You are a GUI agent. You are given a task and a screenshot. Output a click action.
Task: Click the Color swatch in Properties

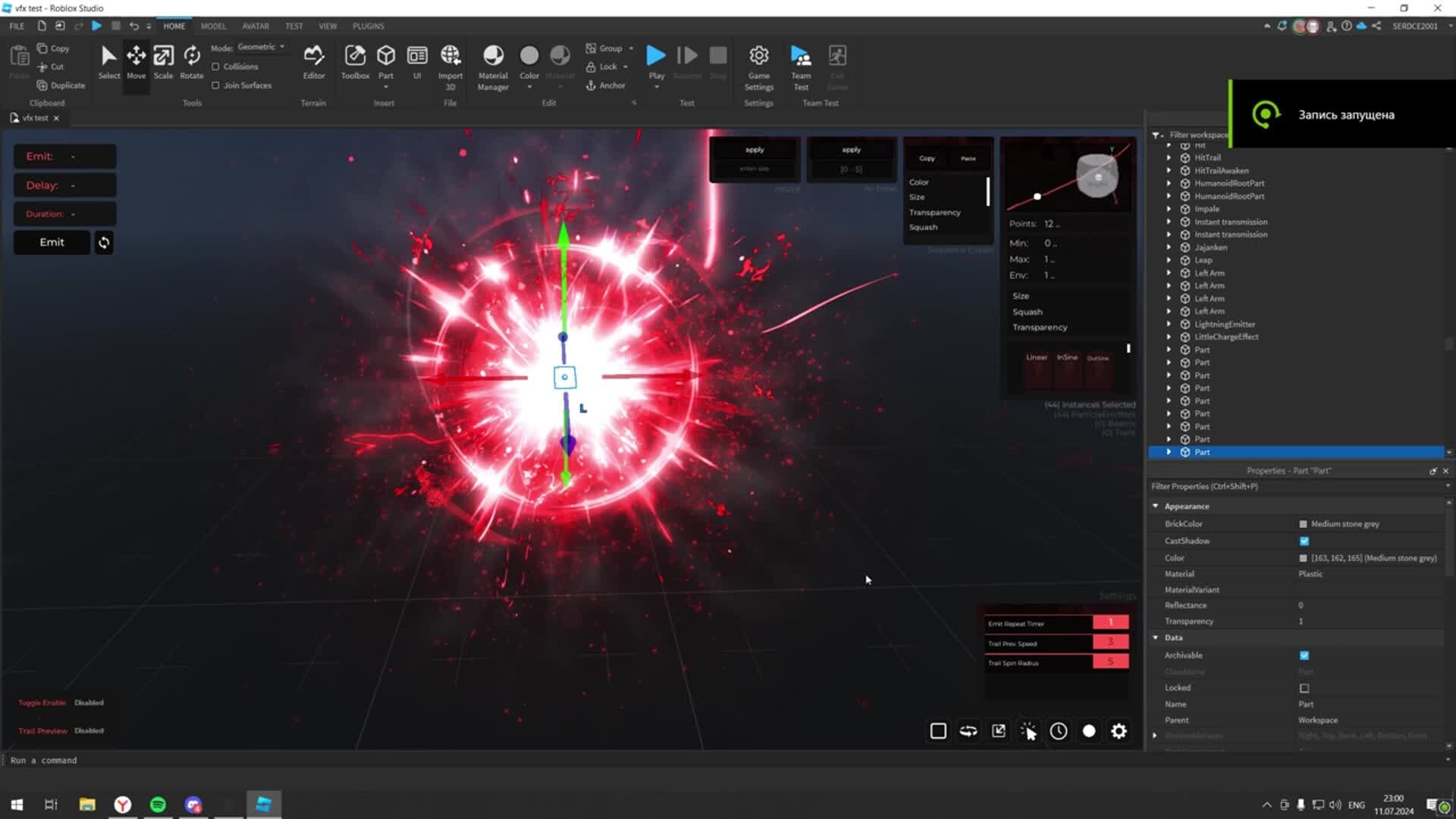1302,557
